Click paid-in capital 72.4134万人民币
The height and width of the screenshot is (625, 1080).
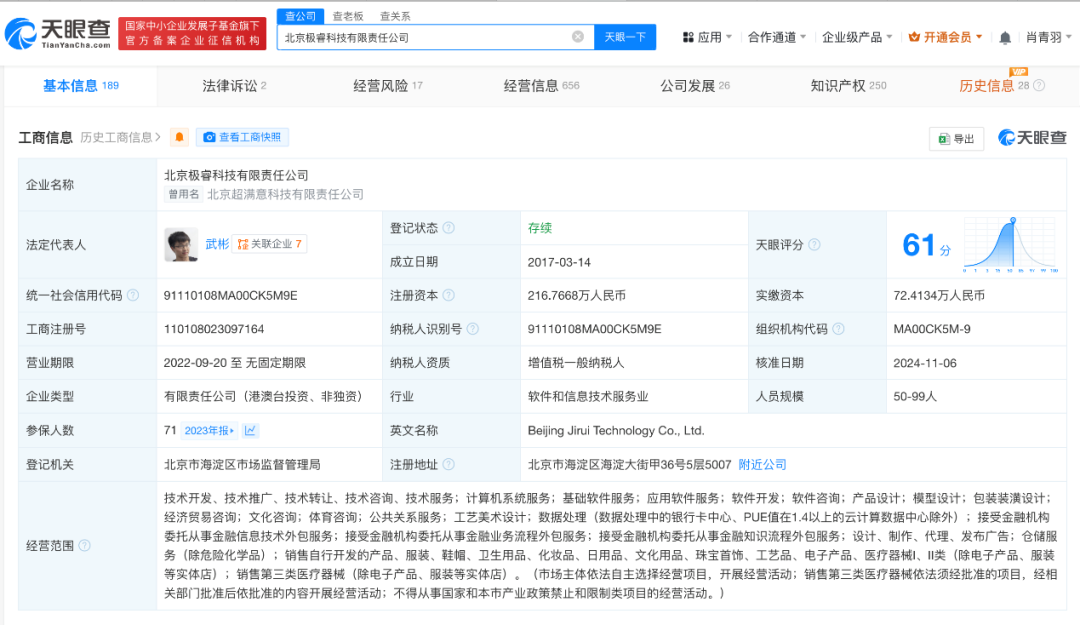pos(939,295)
